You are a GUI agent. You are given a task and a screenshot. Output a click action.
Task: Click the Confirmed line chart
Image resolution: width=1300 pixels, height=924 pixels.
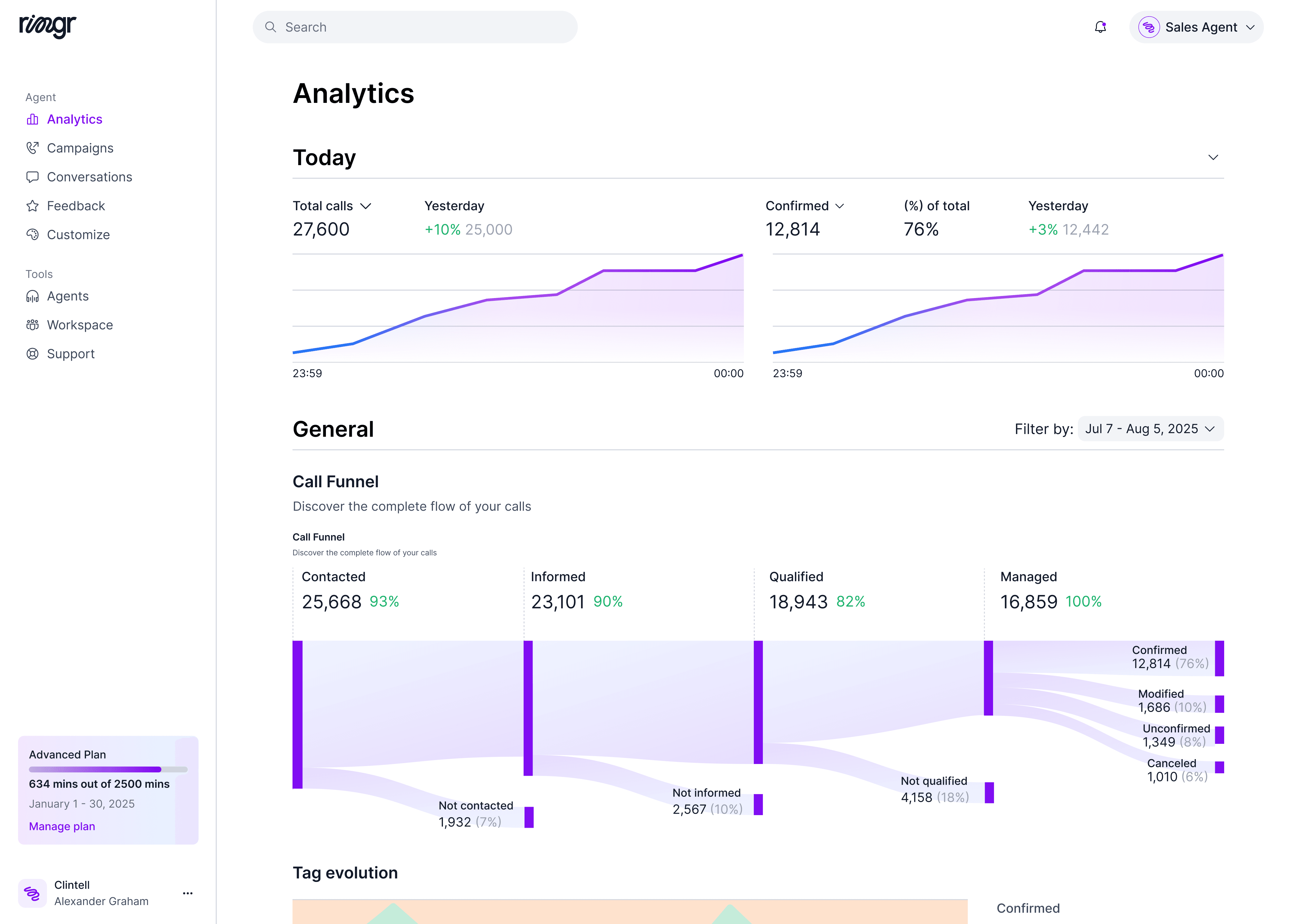(x=998, y=308)
